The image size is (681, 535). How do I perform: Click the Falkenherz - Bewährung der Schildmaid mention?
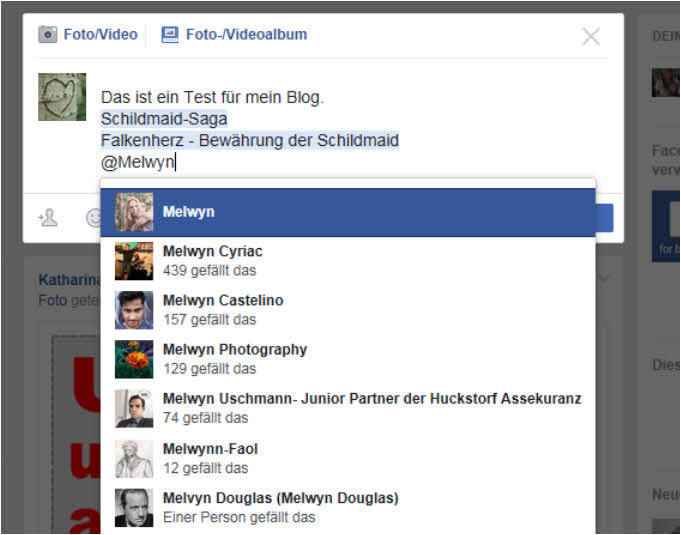pyautogui.click(x=249, y=140)
